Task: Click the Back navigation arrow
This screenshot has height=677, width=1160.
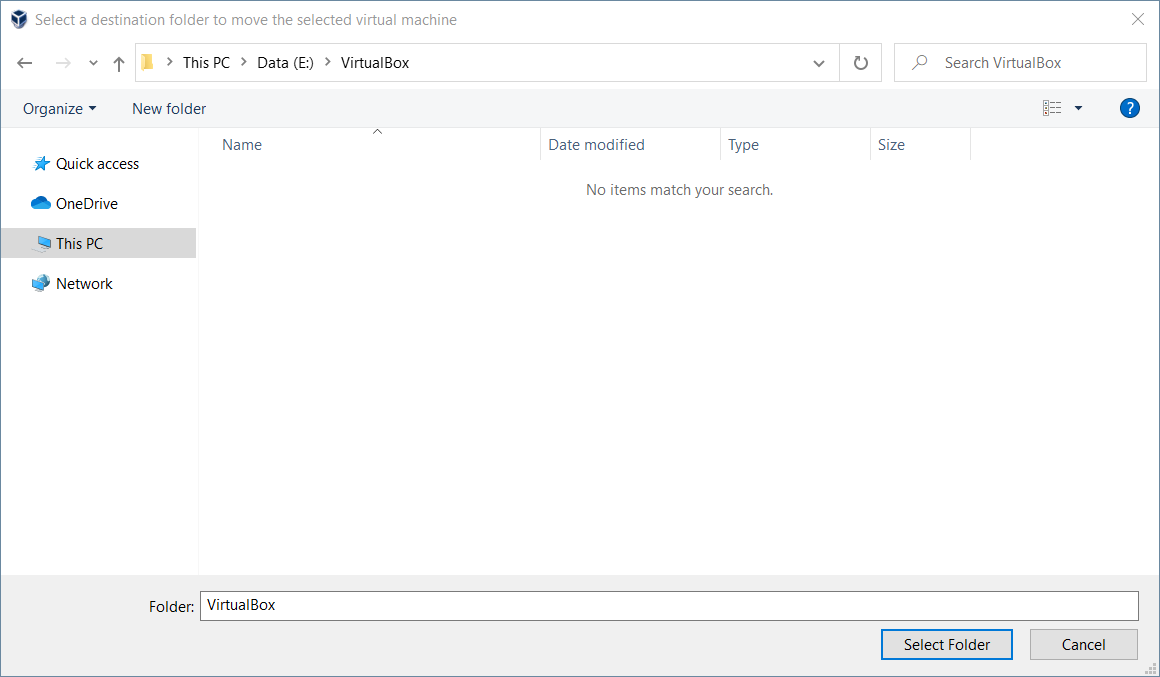Action: pos(25,63)
